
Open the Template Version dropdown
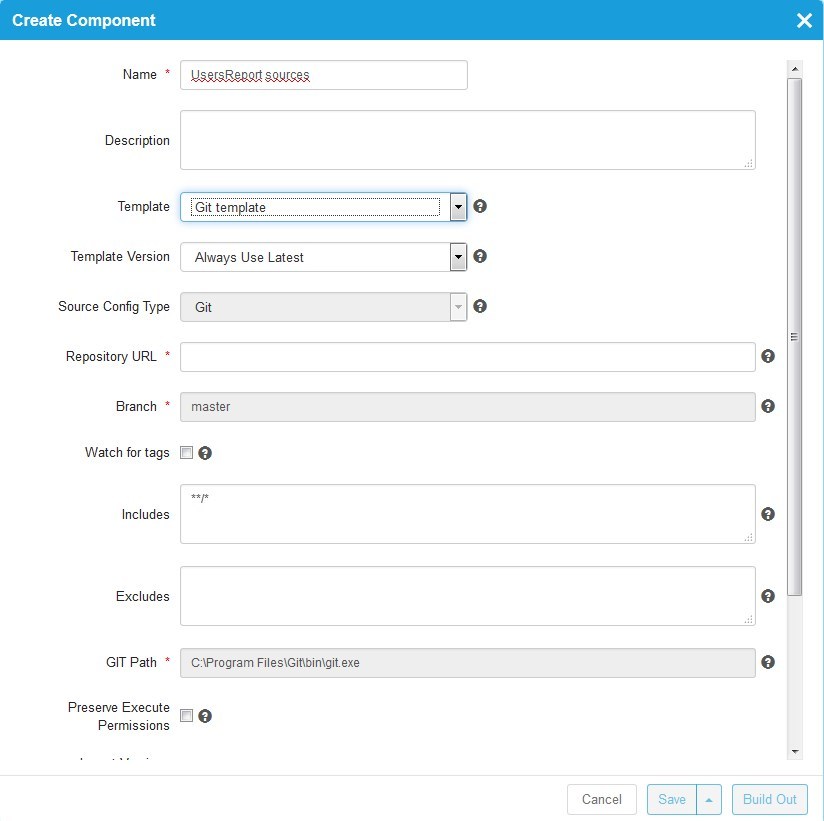[x=458, y=257]
